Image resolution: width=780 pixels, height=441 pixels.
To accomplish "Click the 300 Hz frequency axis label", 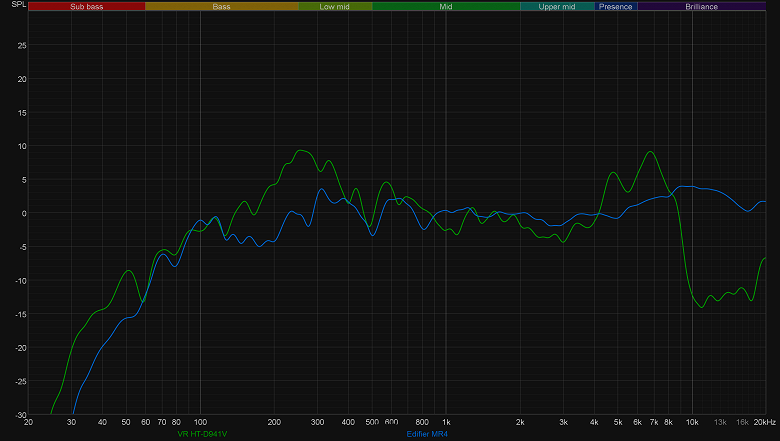I will point(317,422).
